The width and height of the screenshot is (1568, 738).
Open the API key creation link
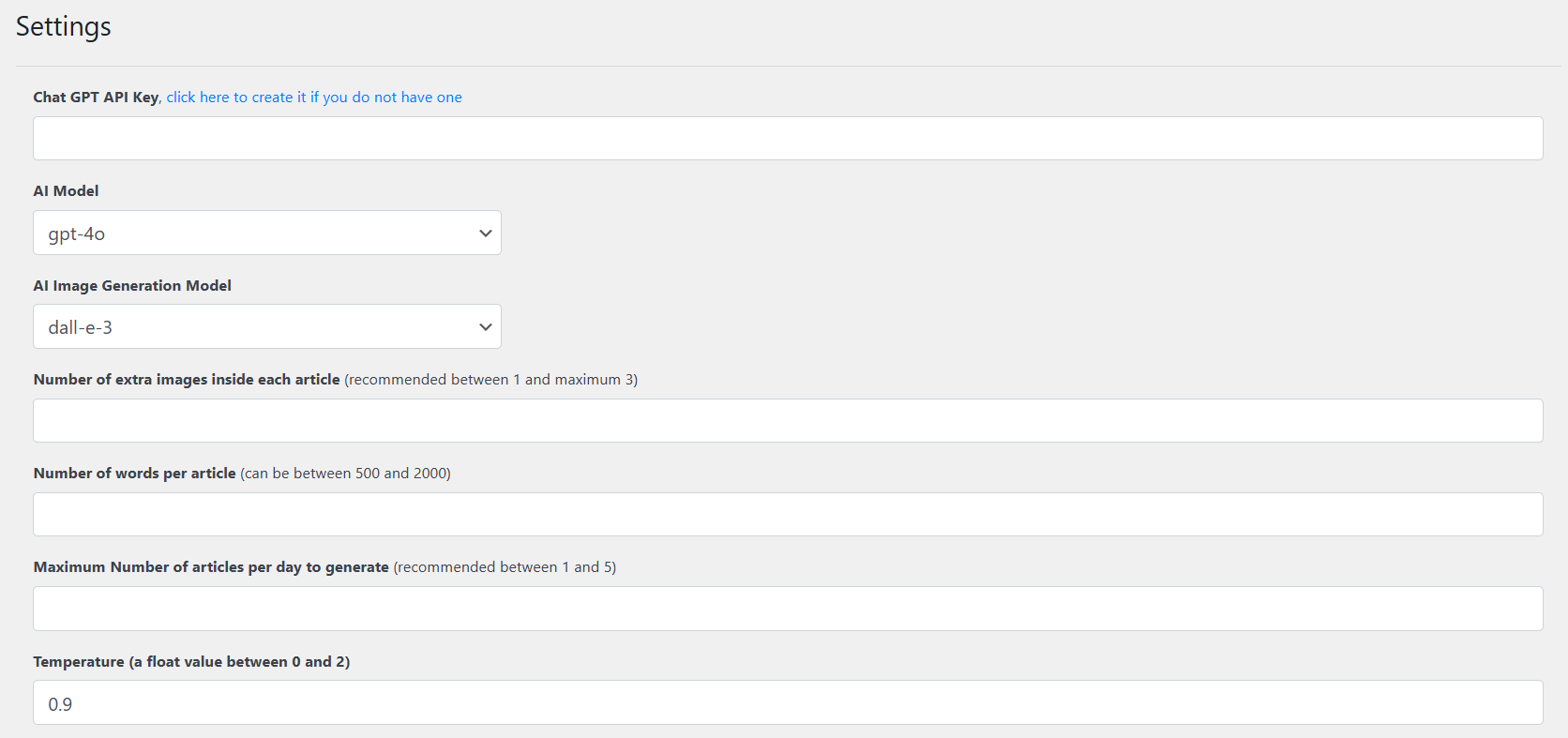click(314, 98)
